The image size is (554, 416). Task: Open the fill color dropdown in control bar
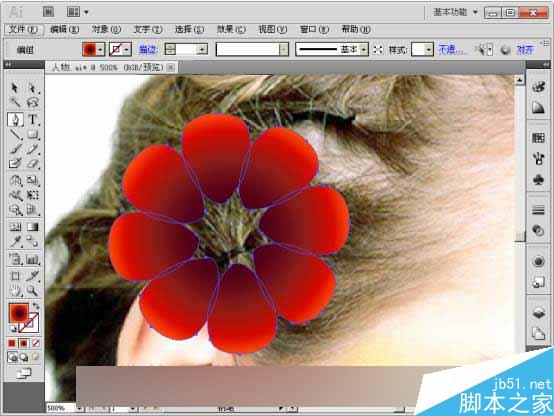click(100, 49)
